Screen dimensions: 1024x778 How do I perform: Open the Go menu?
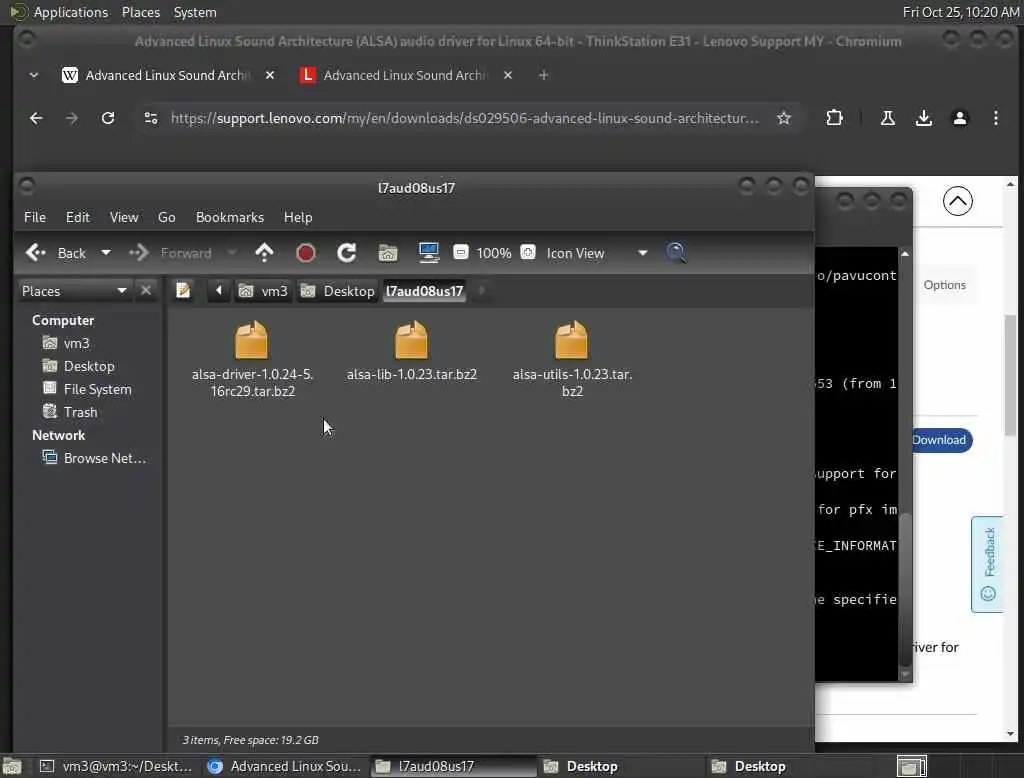tap(167, 217)
